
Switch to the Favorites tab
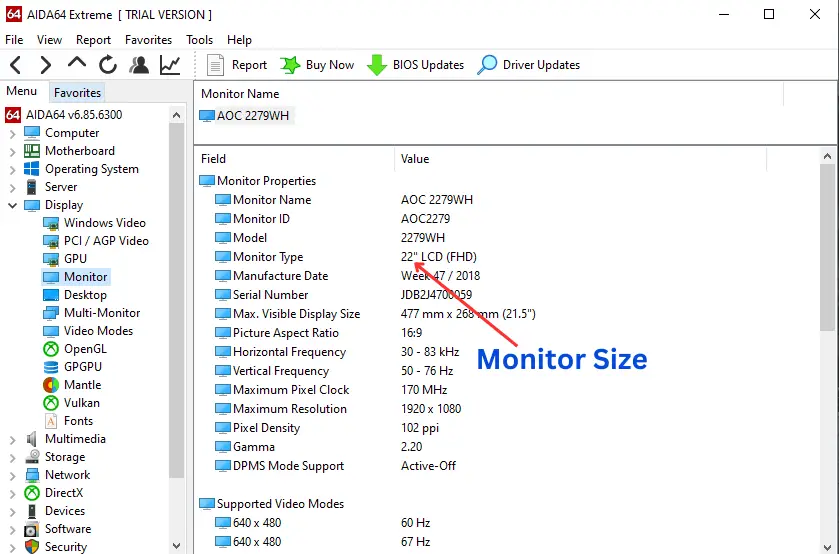(x=78, y=93)
